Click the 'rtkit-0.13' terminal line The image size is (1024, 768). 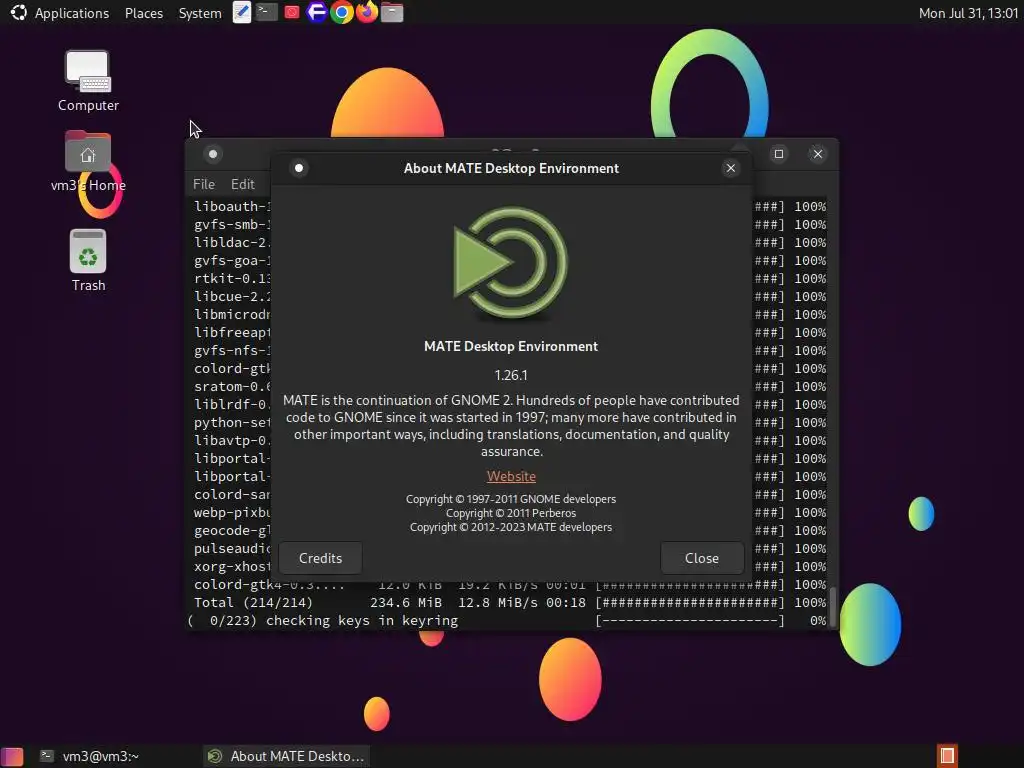[x=232, y=278]
